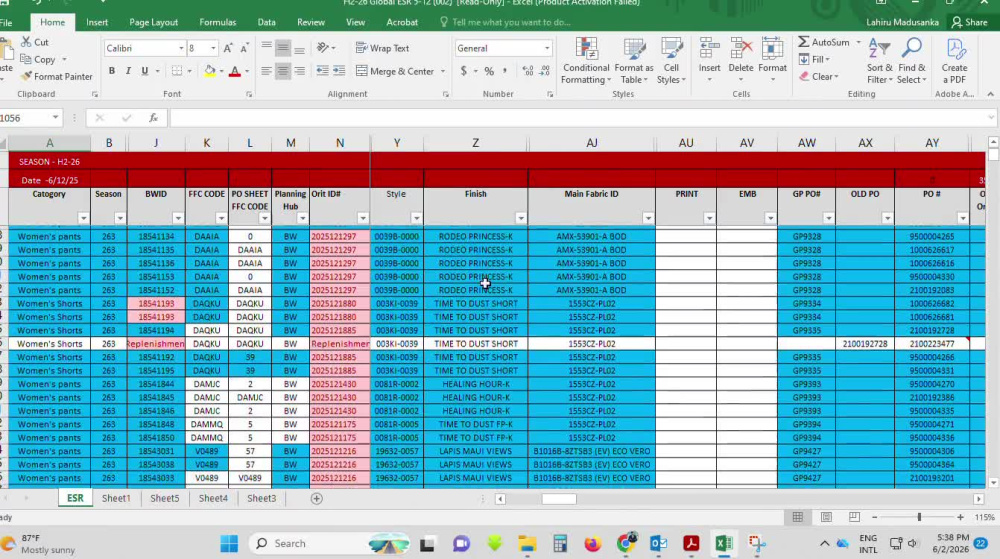Apply Percent style
Screen dimensions: 1000x559
click(x=489, y=71)
